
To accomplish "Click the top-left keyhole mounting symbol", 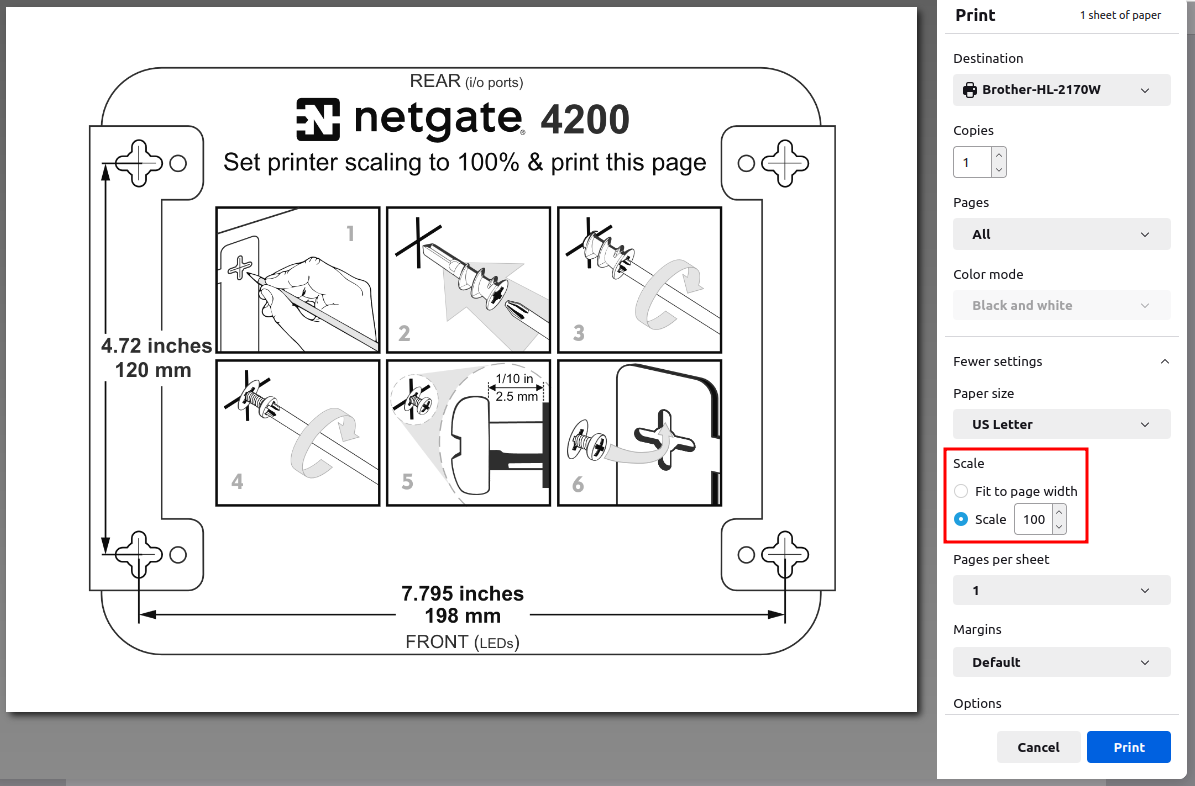I will coord(138,163).
